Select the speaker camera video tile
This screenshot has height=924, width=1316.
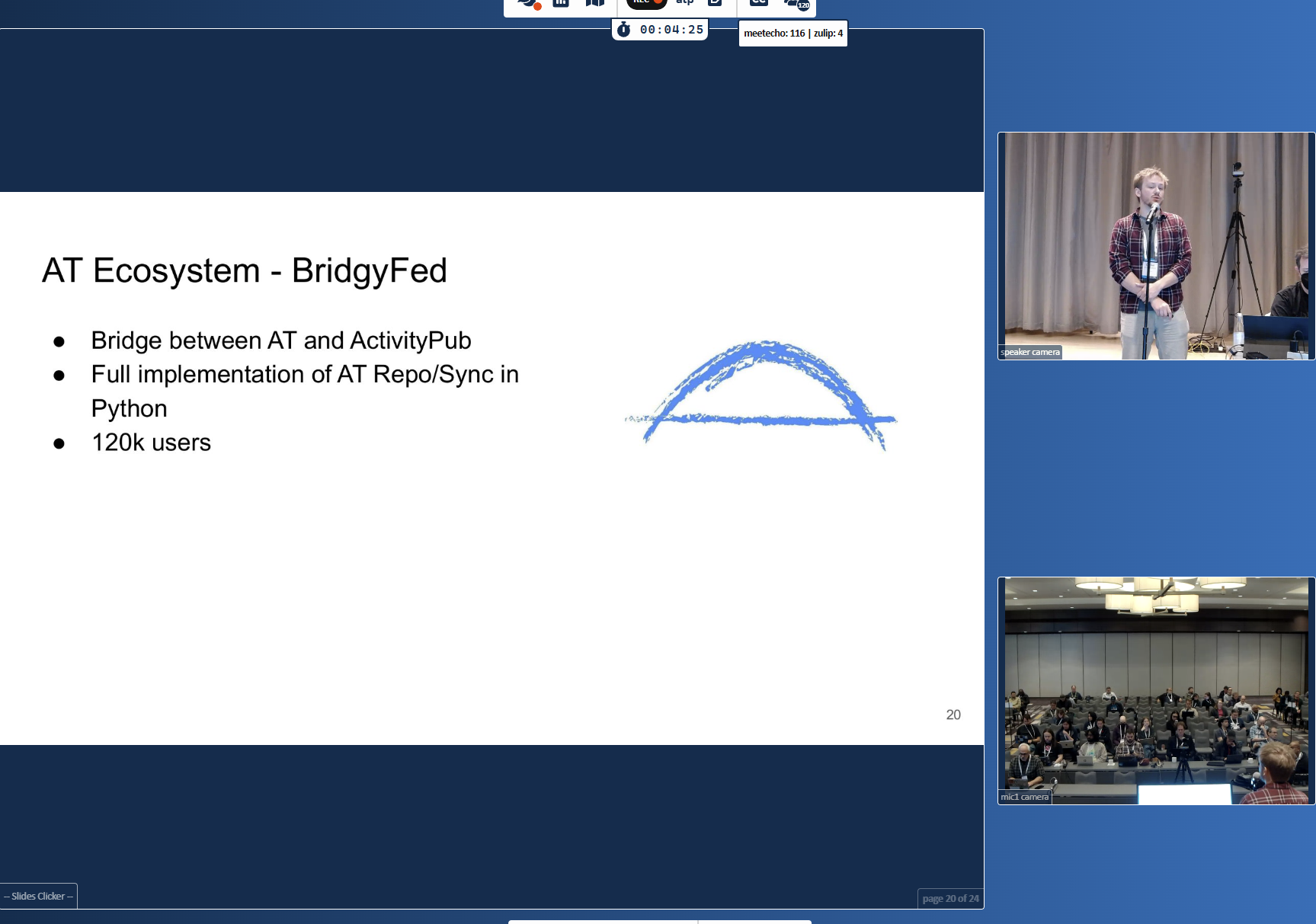coord(1156,245)
